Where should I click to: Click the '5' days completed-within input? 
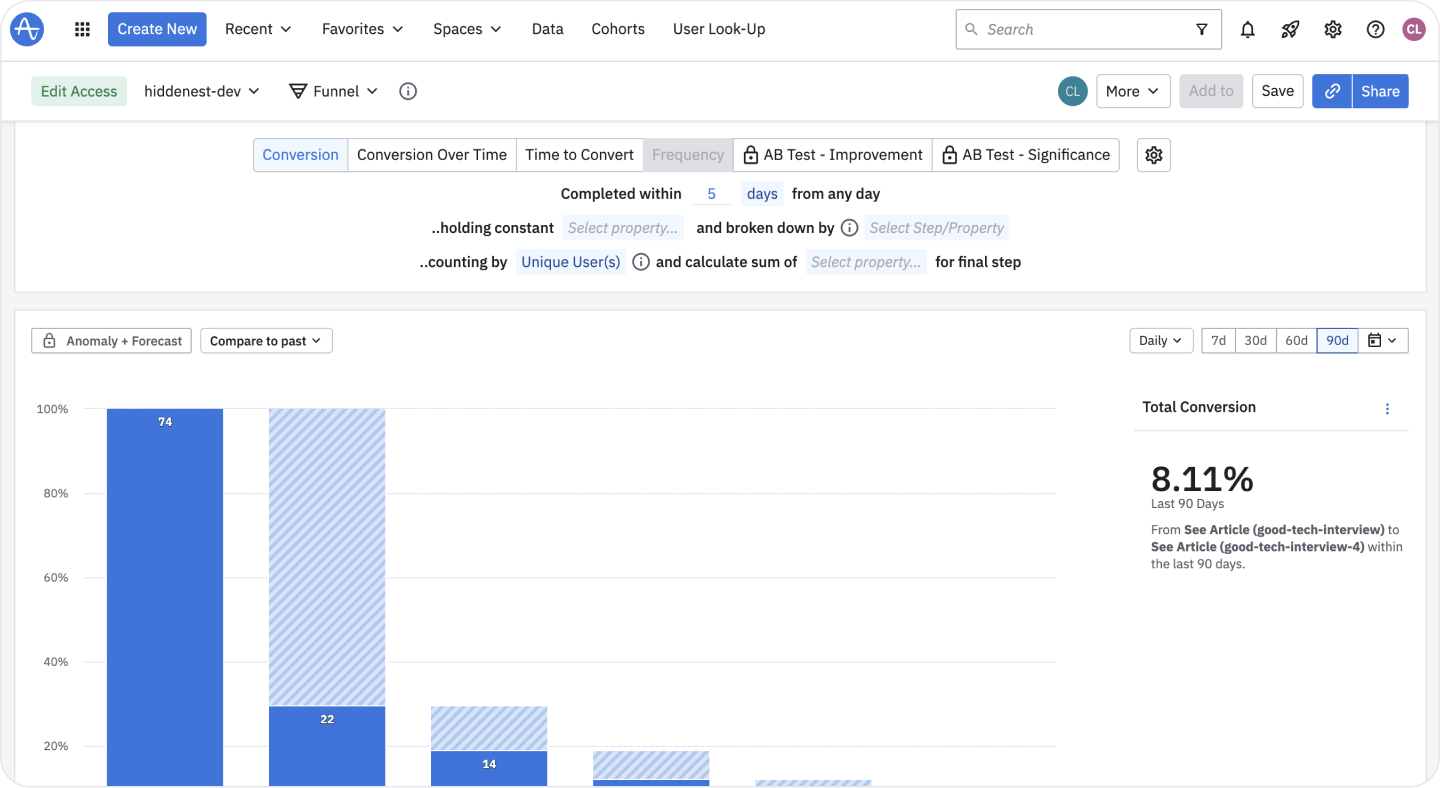tap(711, 193)
